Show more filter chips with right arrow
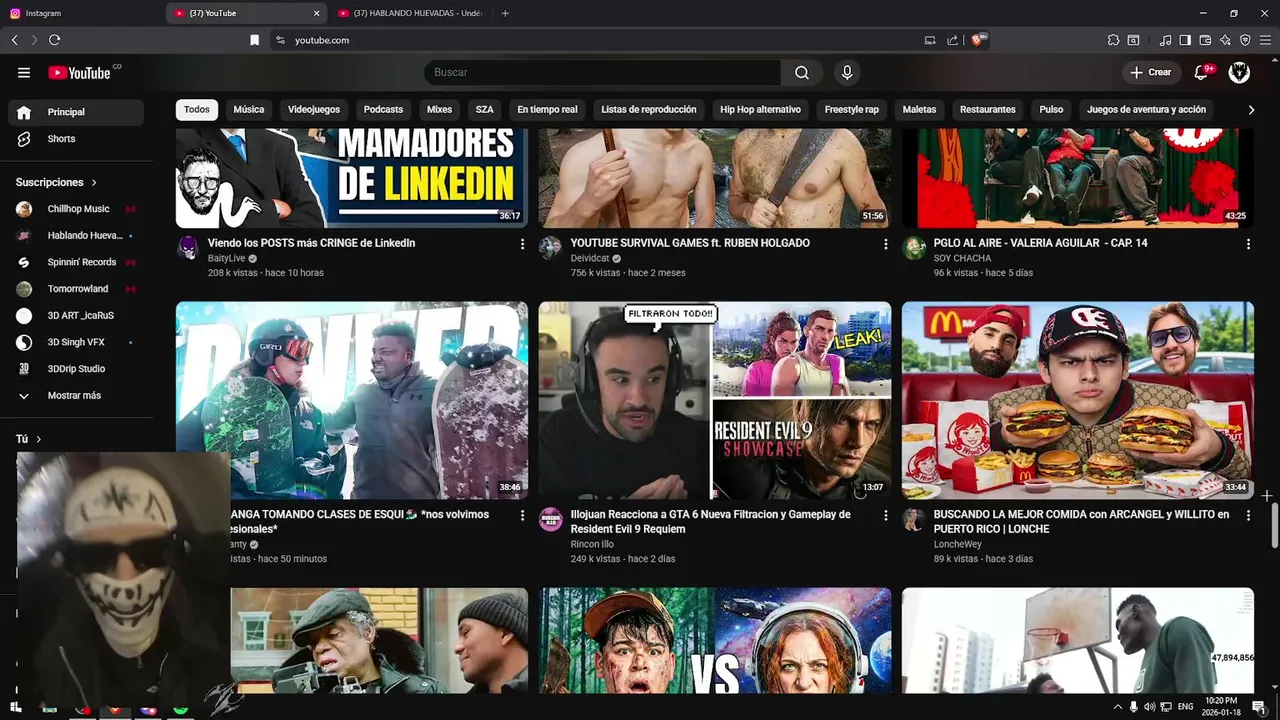Image resolution: width=1280 pixels, height=720 pixels. [1250, 110]
